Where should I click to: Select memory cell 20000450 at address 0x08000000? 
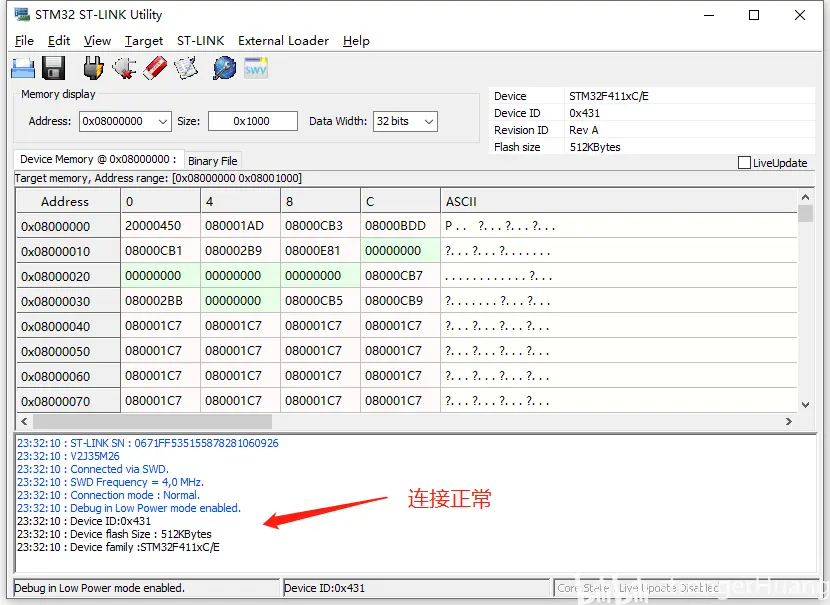tap(153, 226)
